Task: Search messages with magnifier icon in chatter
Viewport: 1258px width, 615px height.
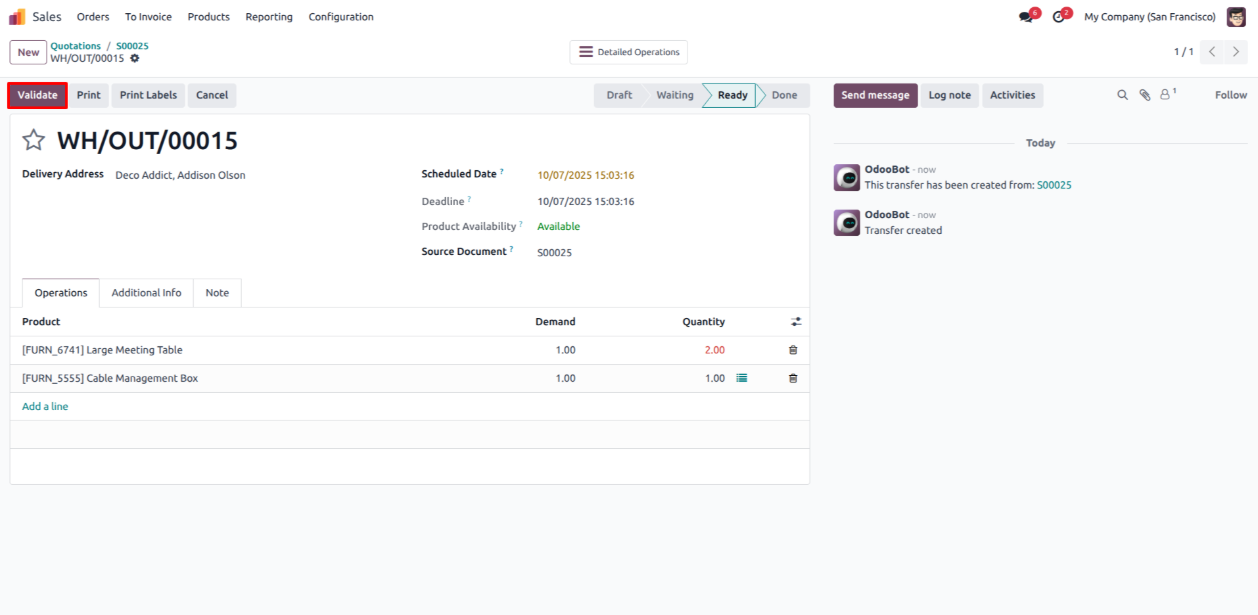Action: click(x=1122, y=95)
